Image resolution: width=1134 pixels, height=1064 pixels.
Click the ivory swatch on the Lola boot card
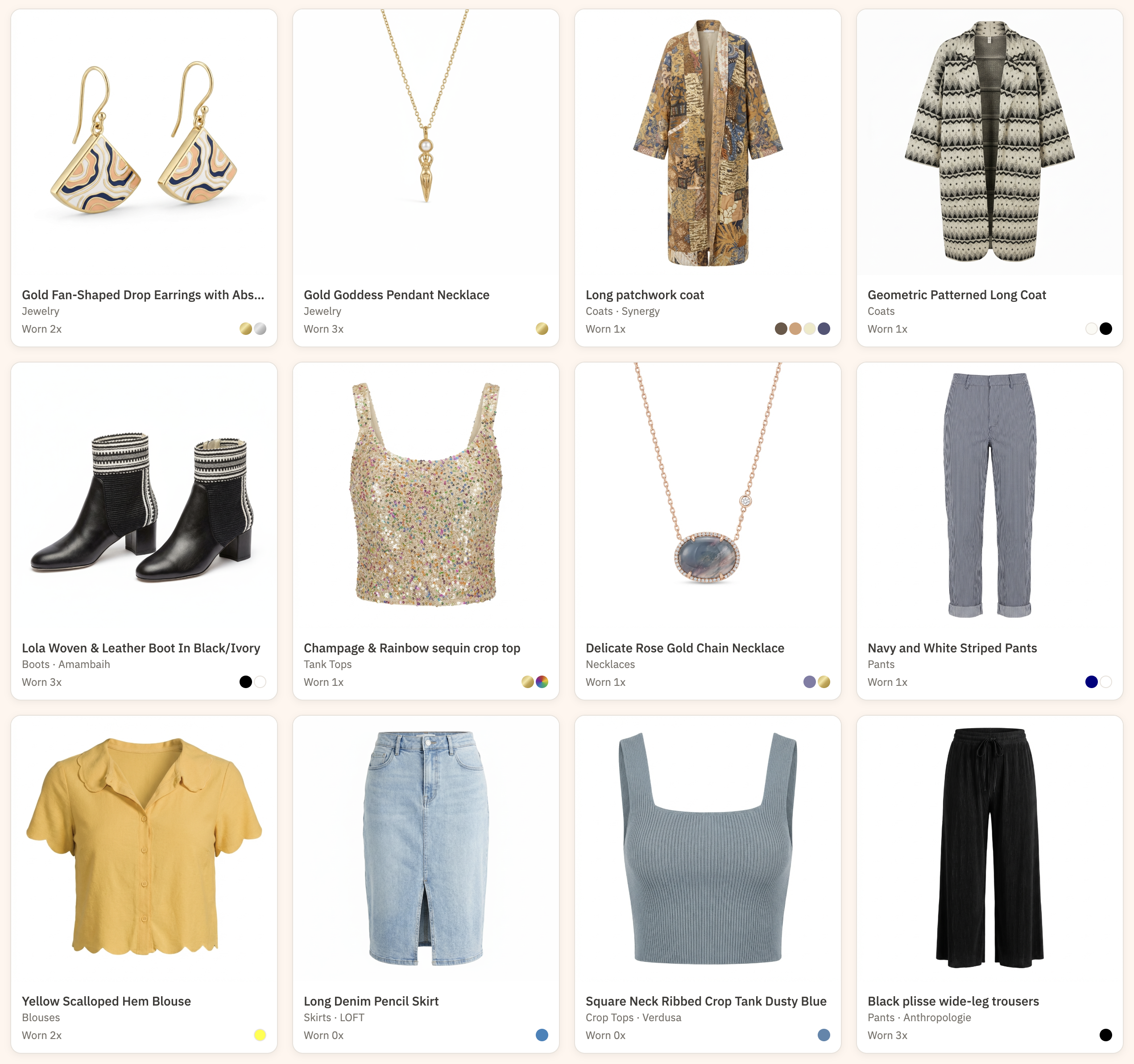[x=260, y=682]
